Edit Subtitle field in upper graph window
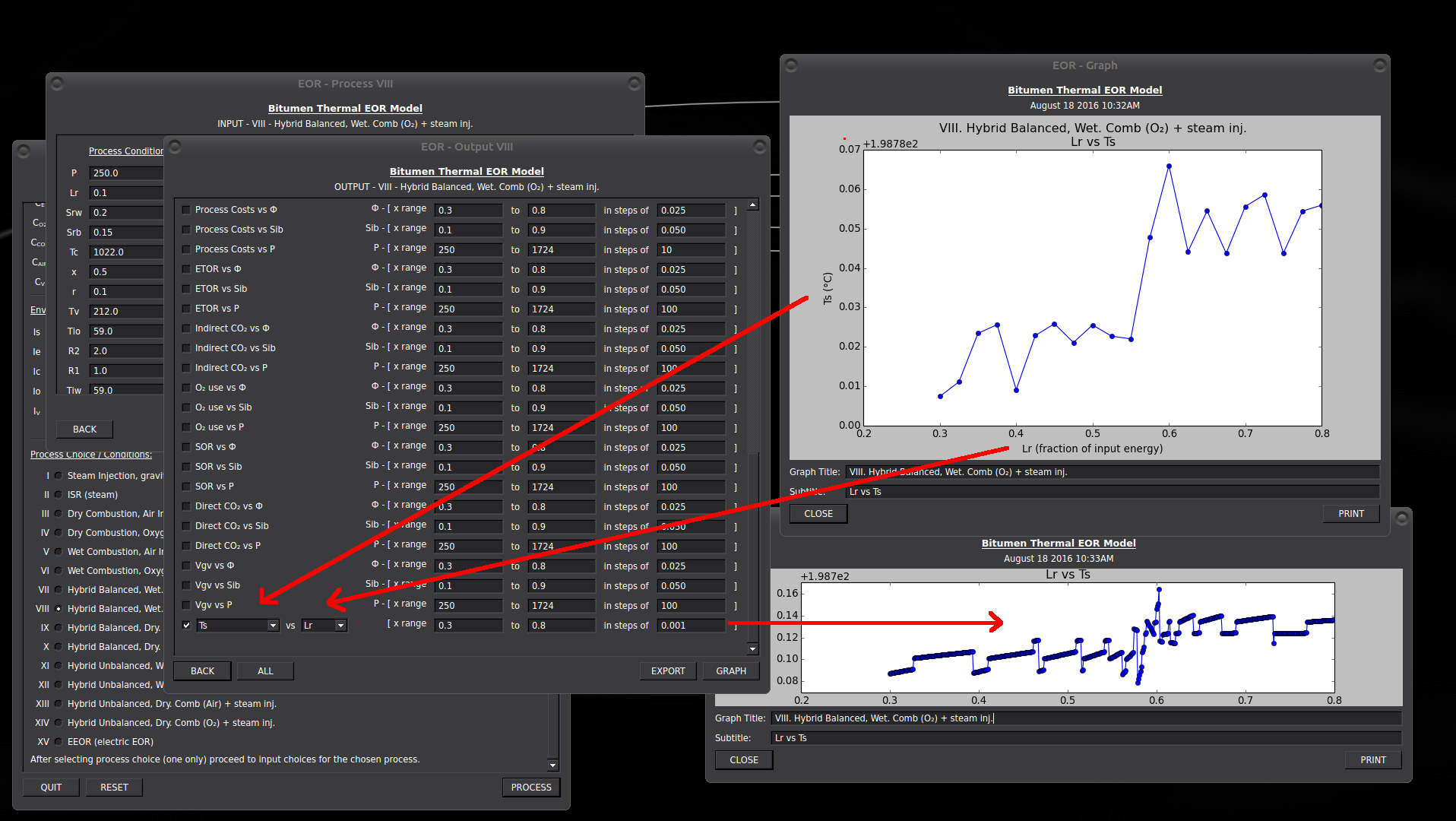 coord(1113,492)
